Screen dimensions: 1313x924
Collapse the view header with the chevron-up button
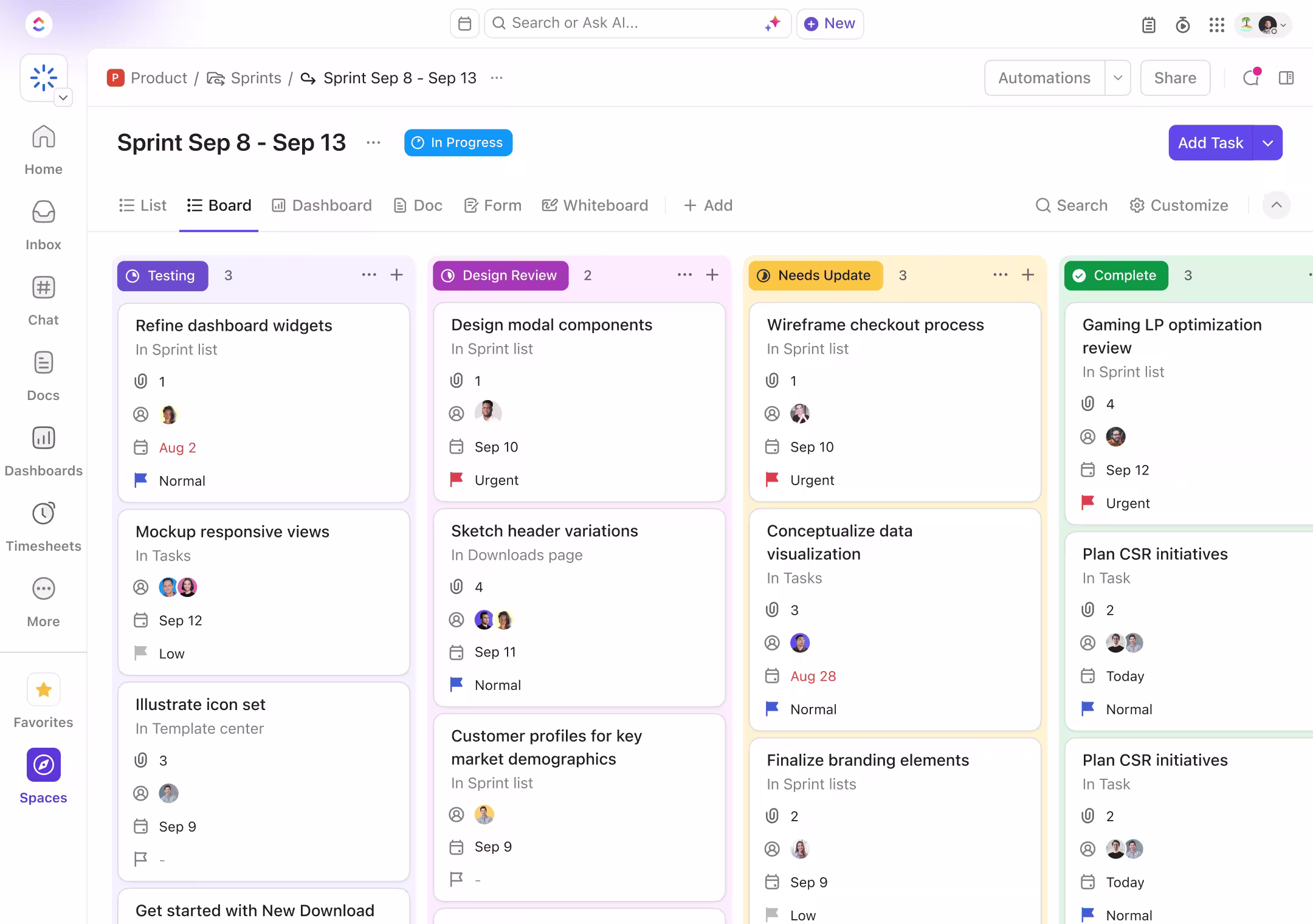click(1276, 205)
